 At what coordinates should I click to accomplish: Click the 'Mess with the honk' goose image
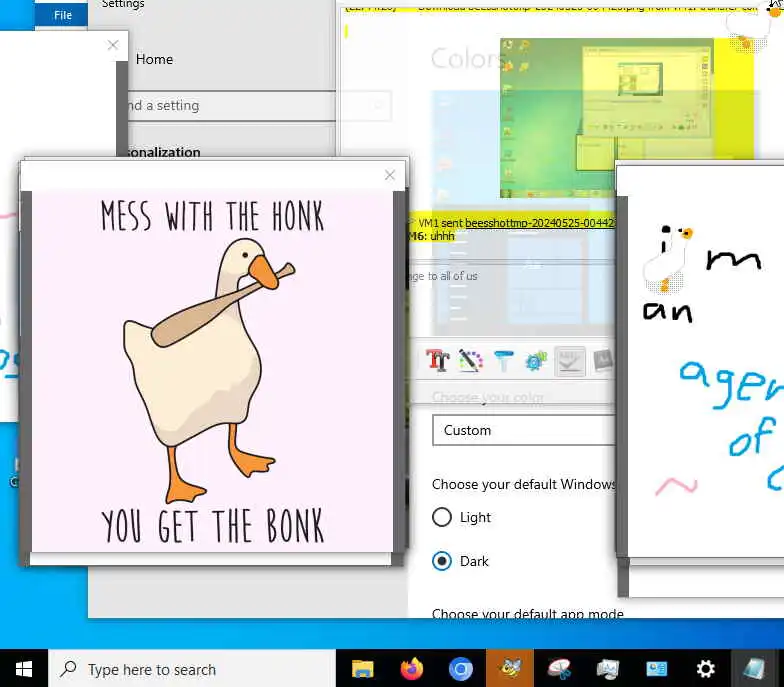pos(212,372)
